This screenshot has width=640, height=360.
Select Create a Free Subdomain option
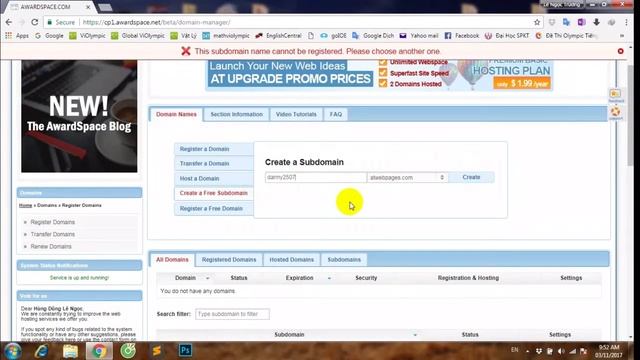(214, 193)
